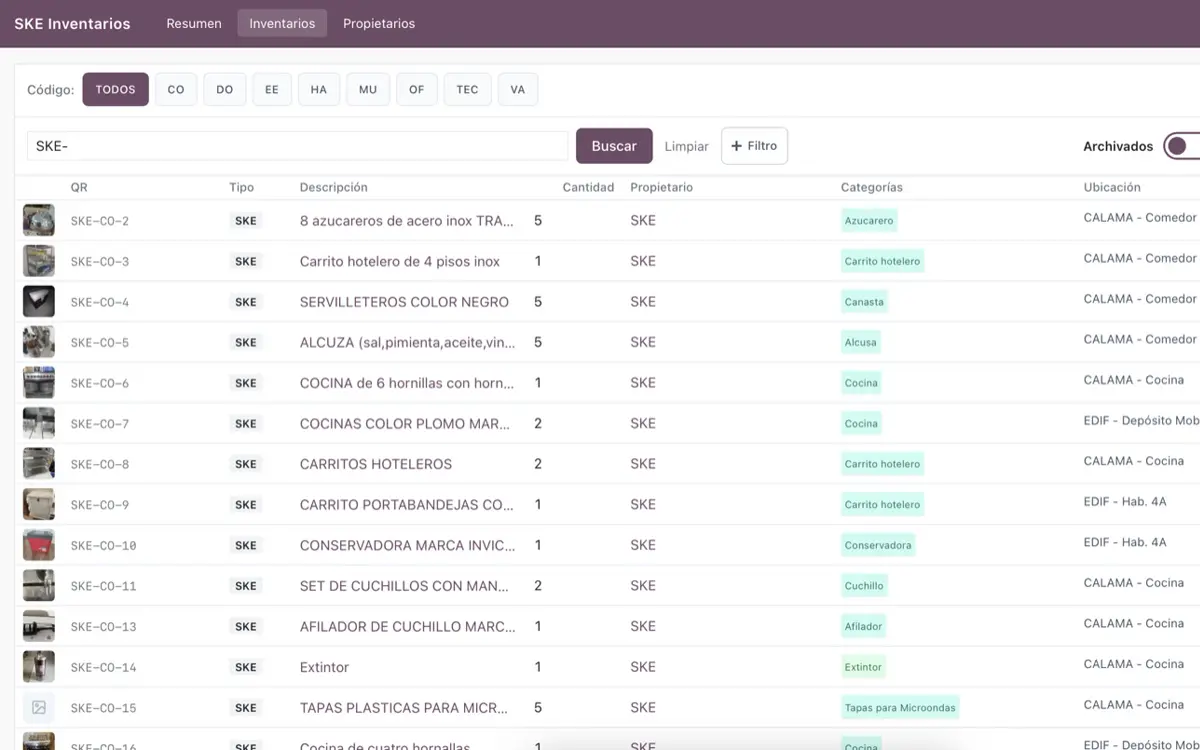Click placeholder image icon of SKE-CO-15
Image resolution: width=1200 pixels, height=750 pixels.
coord(39,707)
